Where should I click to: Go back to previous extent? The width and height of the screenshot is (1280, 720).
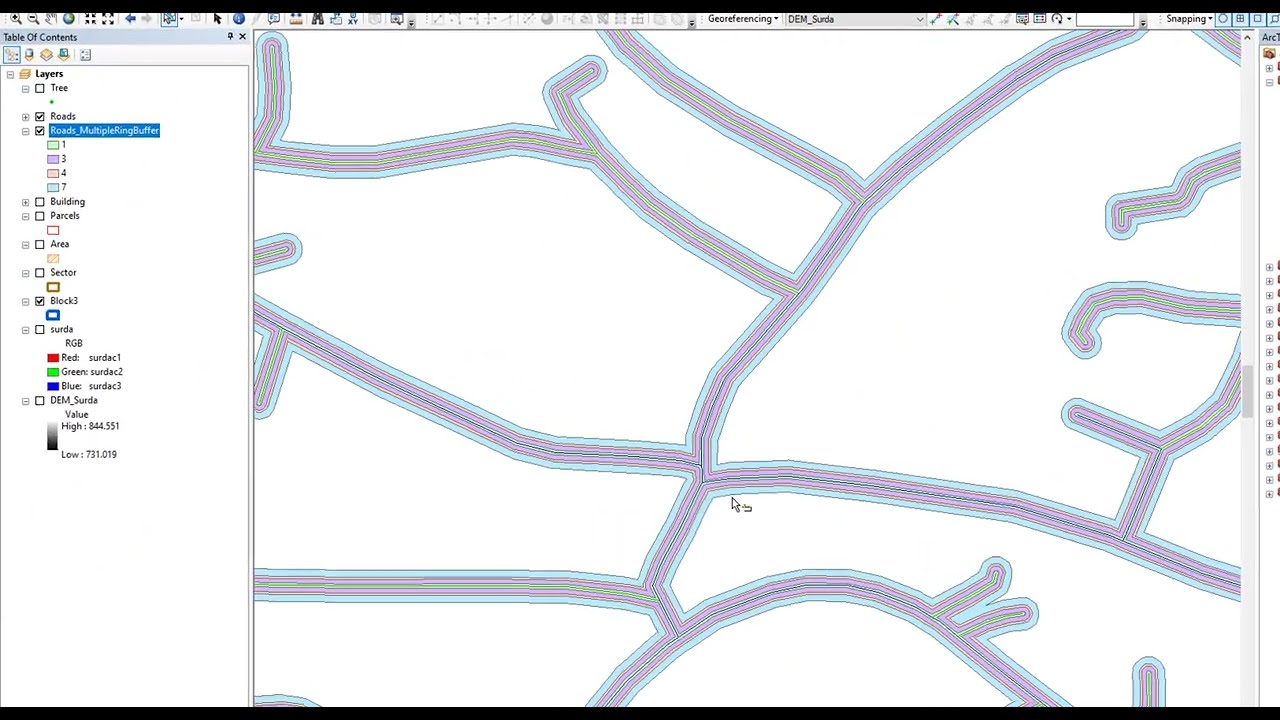(x=130, y=19)
